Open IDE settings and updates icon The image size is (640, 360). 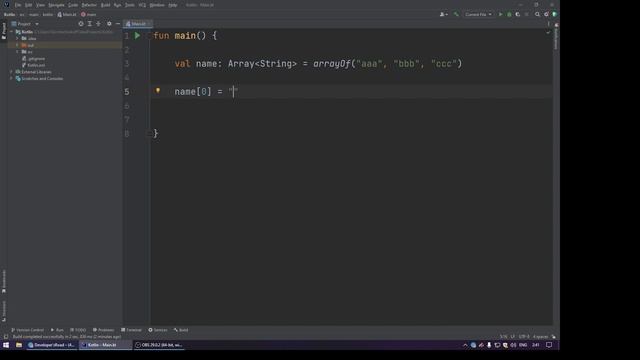pos(546,14)
